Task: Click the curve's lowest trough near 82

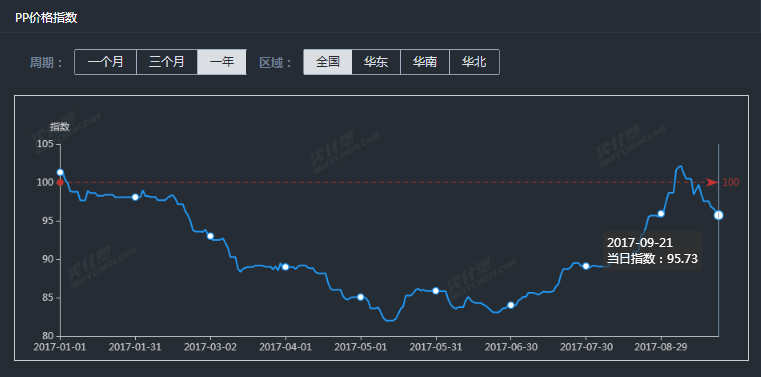Action: [390, 320]
